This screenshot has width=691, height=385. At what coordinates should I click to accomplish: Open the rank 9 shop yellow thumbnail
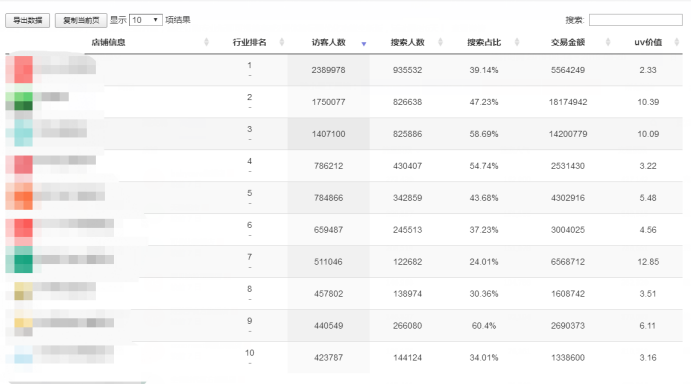tap(23, 323)
